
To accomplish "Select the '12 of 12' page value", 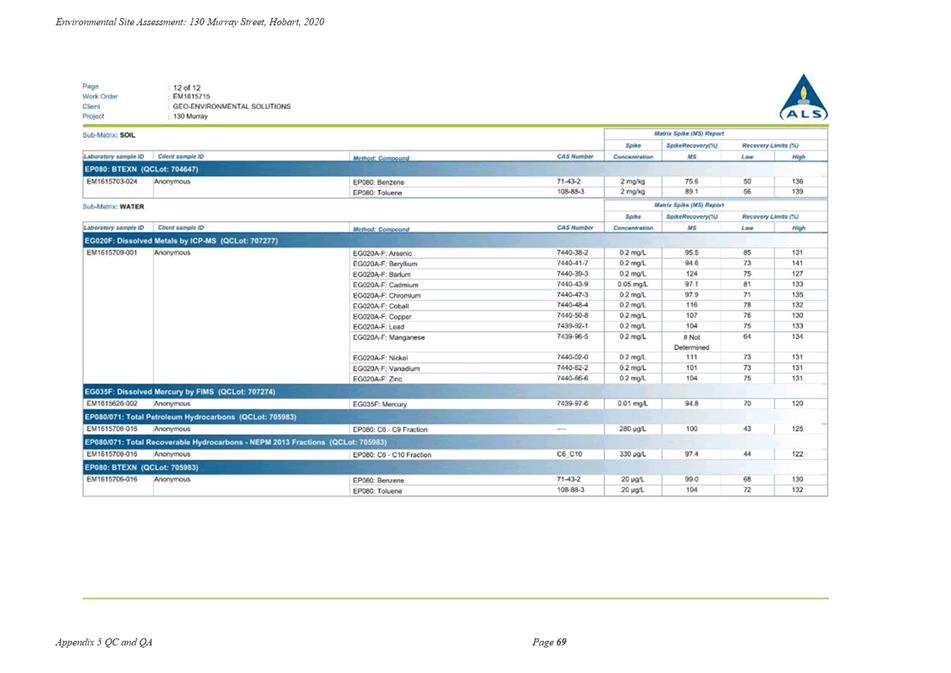I will [x=187, y=87].
